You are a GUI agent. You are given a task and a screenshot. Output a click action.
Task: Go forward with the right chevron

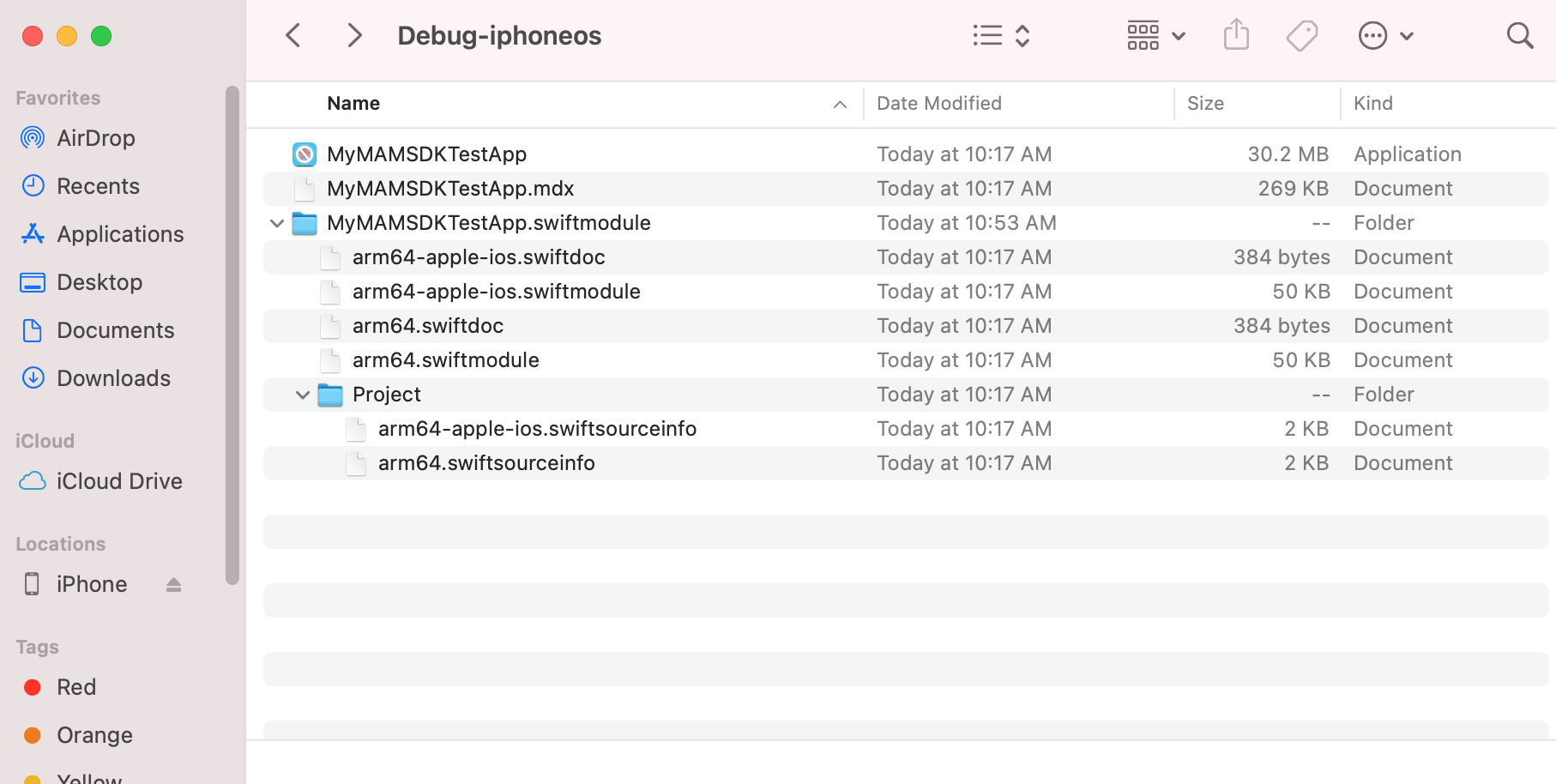click(x=354, y=36)
